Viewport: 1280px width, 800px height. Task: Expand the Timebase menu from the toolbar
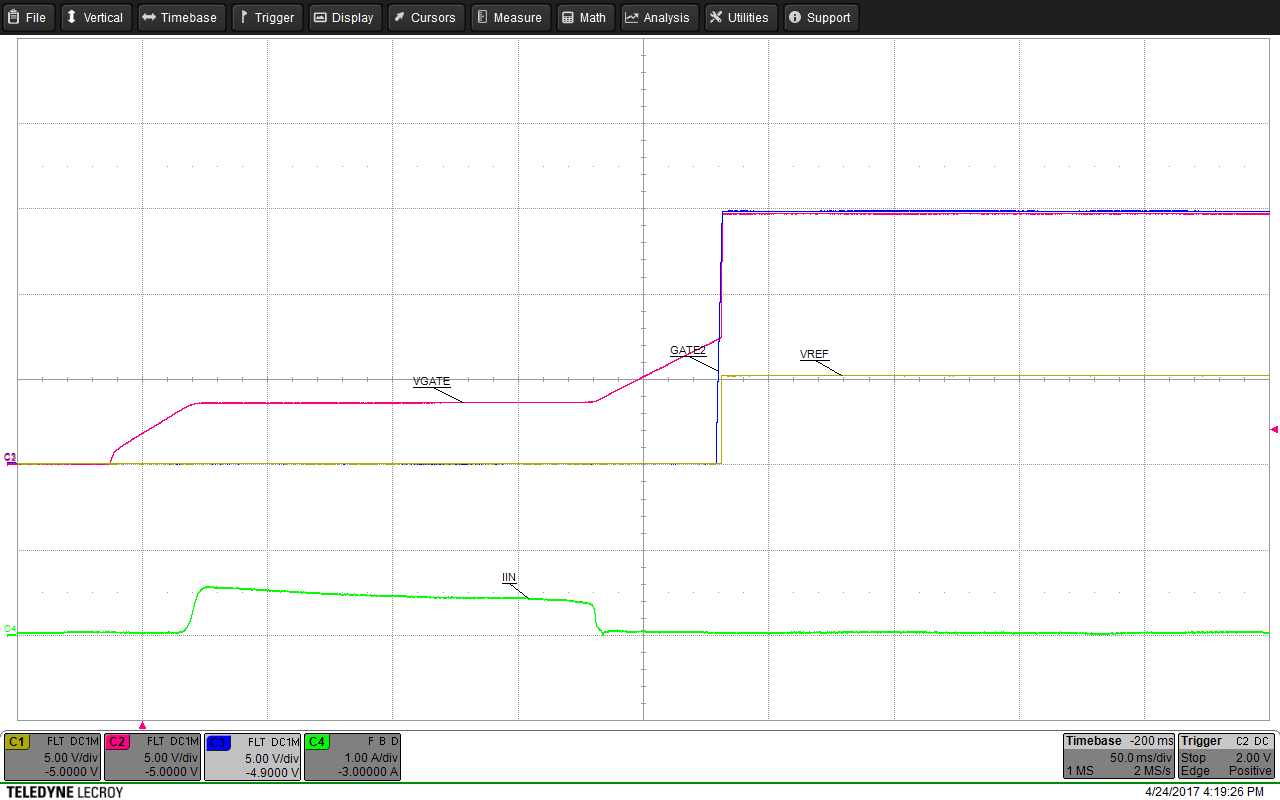tap(181, 17)
